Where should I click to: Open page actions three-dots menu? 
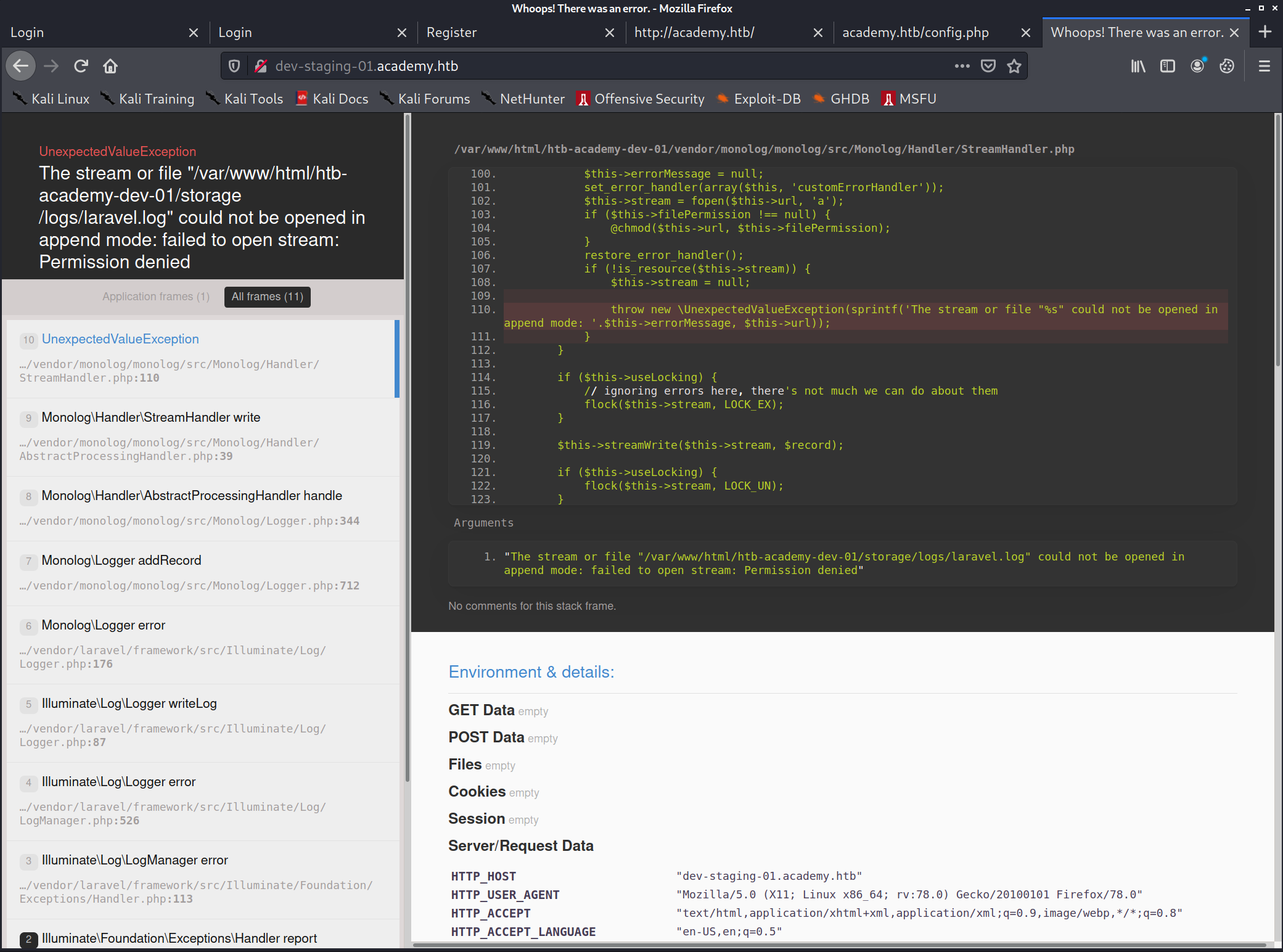pos(962,66)
